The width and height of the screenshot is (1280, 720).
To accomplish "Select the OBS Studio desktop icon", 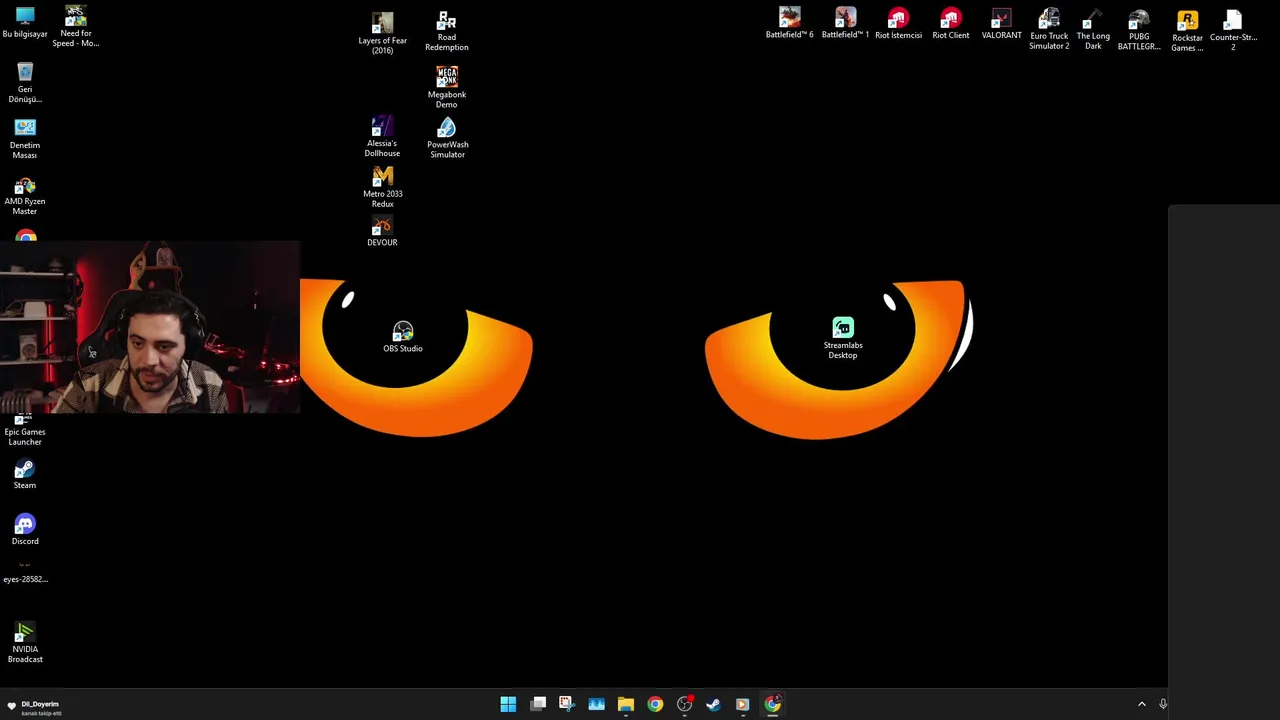I will [403, 337].
